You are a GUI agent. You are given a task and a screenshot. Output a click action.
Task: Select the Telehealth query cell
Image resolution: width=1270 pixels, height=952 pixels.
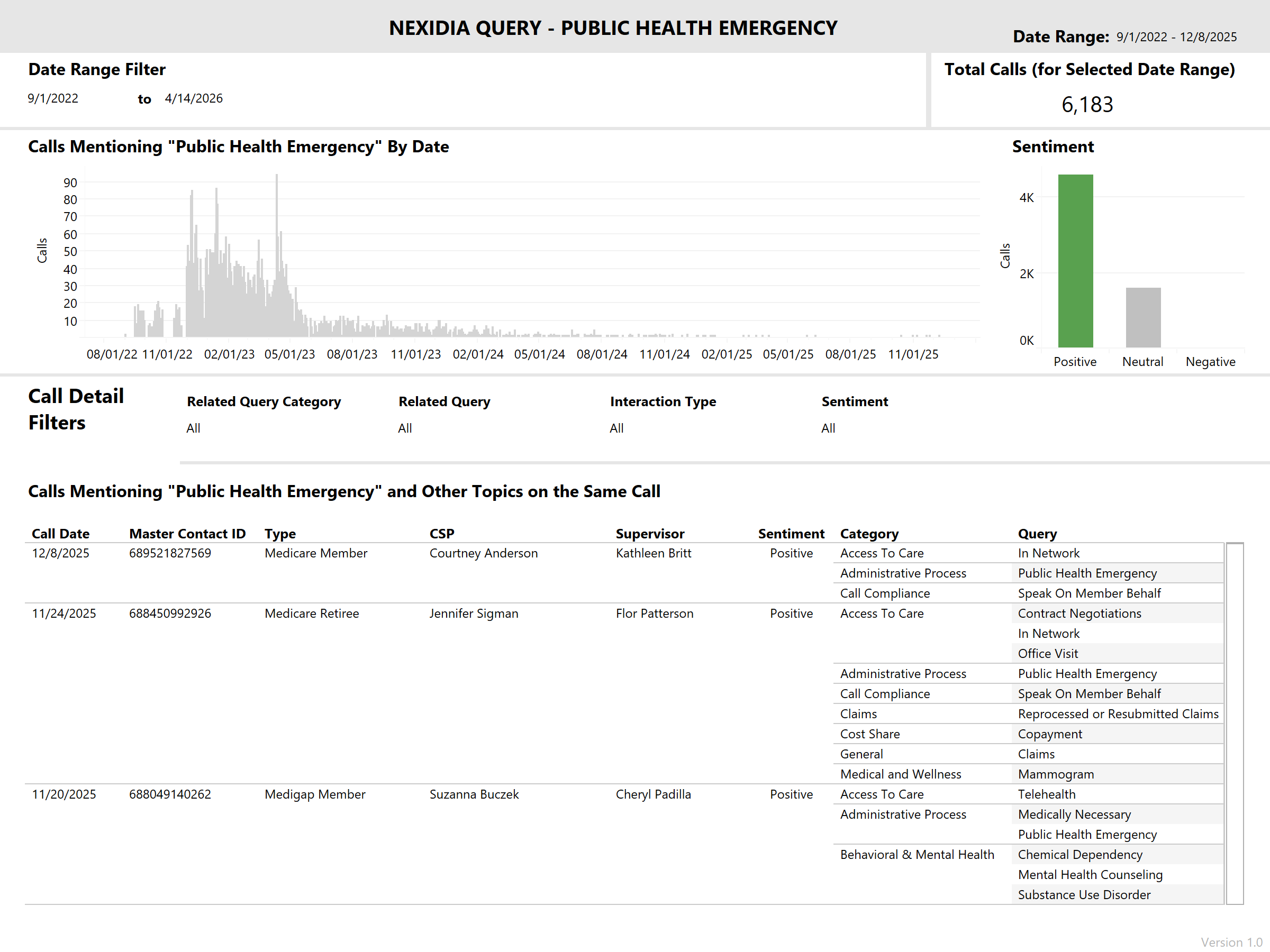(x=1047, y=794)
